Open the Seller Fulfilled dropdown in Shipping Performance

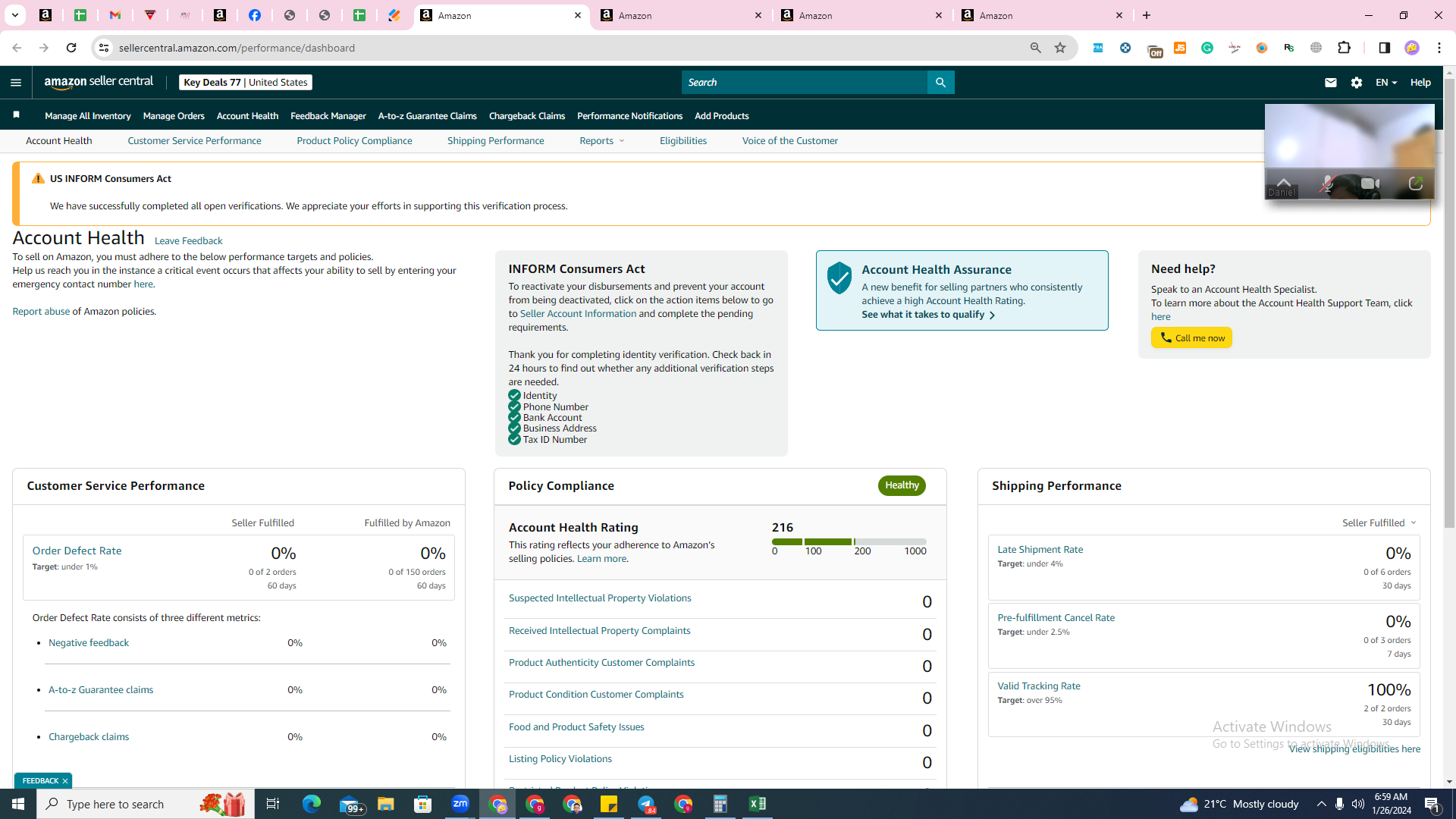pos(1379,523)
